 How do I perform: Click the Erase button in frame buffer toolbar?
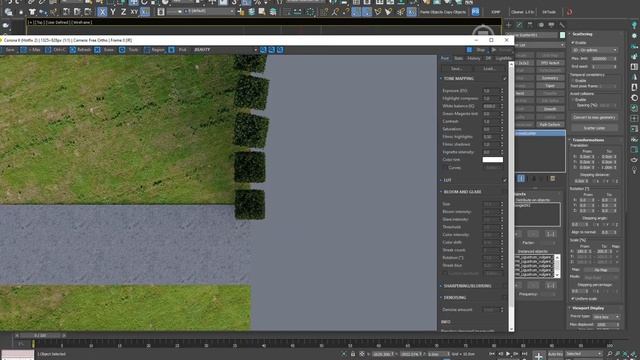[105, 50]
